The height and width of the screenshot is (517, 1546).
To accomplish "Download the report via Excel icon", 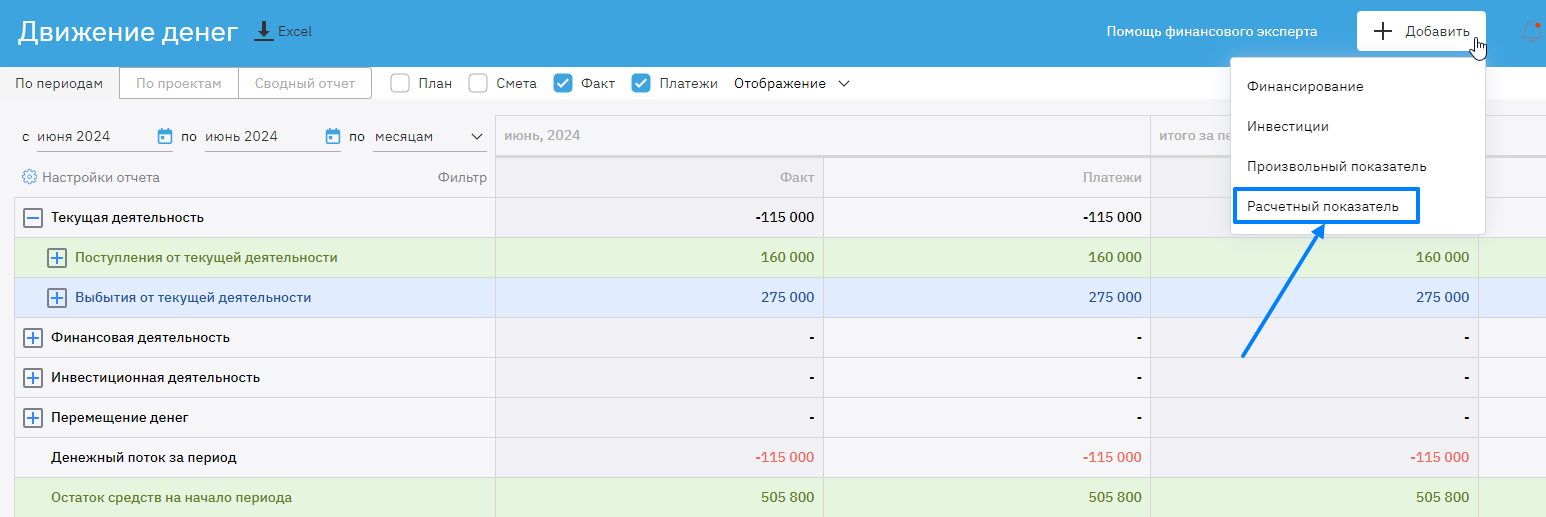I will coord(264,31).
